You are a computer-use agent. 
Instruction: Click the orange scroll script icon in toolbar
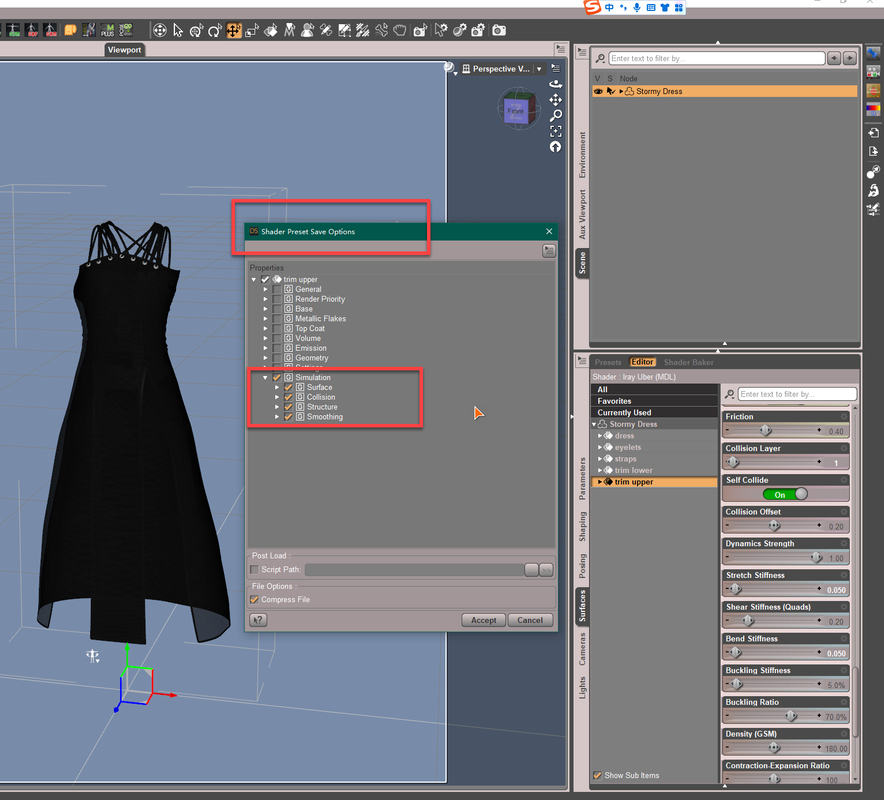coord(70,30)
